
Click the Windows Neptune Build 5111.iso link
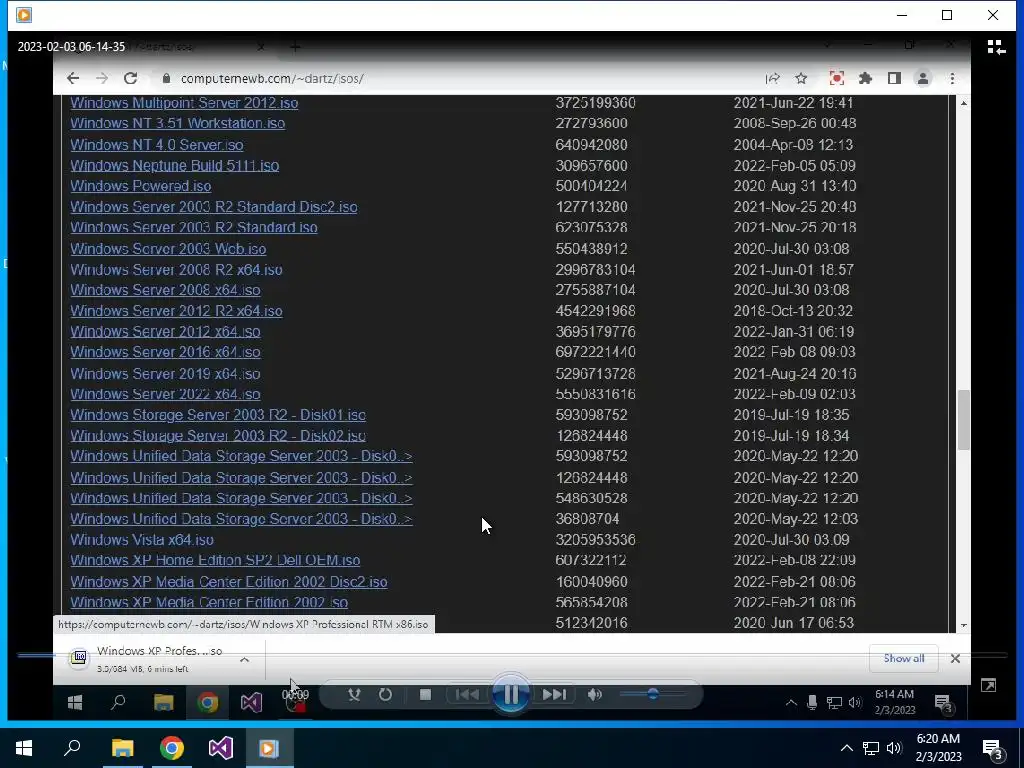pyautogui.click(x=174, y=165)
